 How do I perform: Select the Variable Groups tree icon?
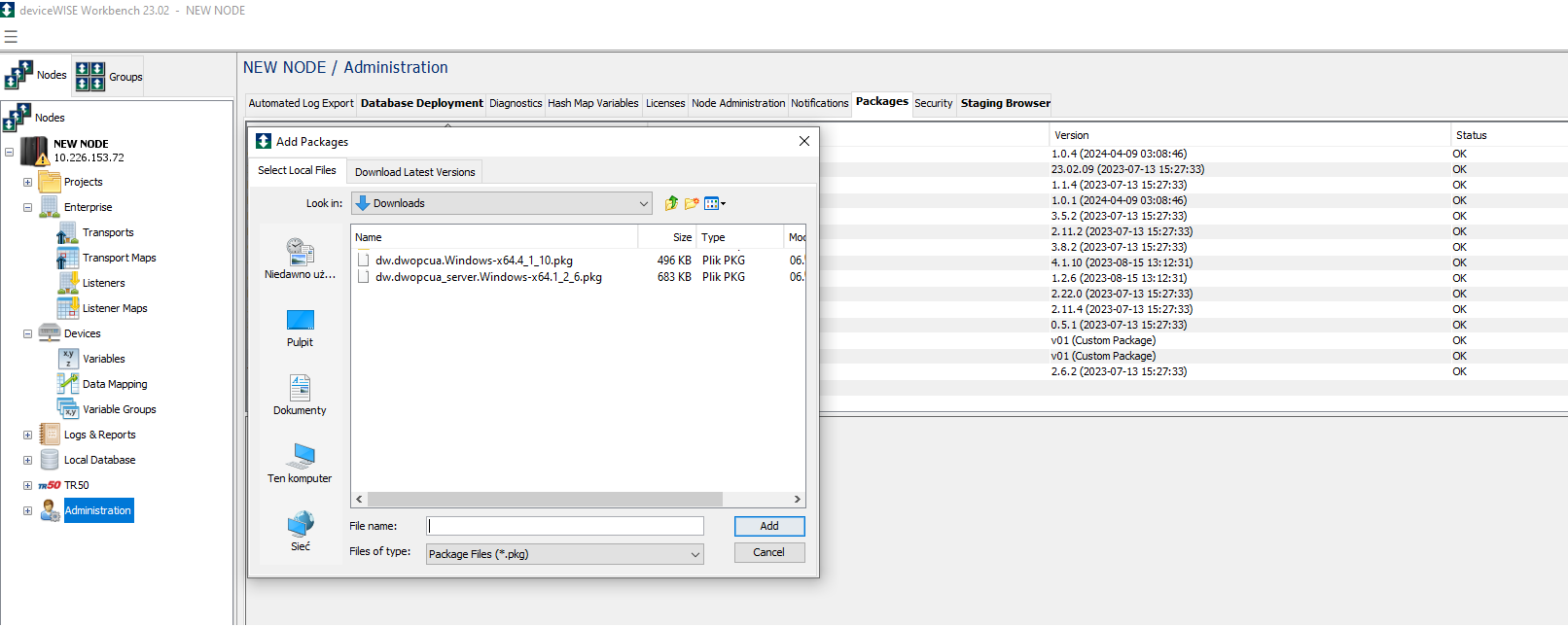(x=68, y=409)
